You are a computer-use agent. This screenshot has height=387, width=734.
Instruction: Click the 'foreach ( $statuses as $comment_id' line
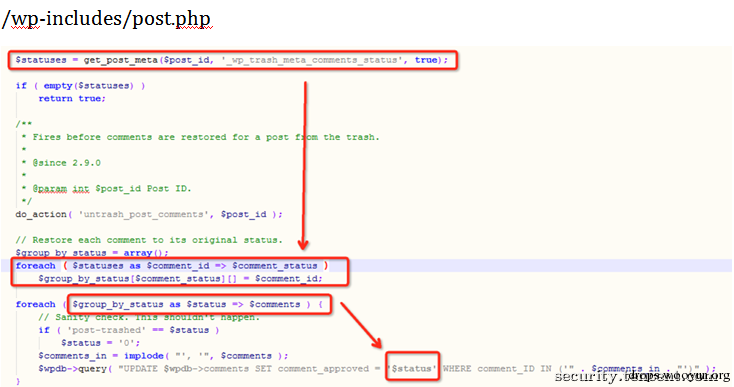coord(172,266)
